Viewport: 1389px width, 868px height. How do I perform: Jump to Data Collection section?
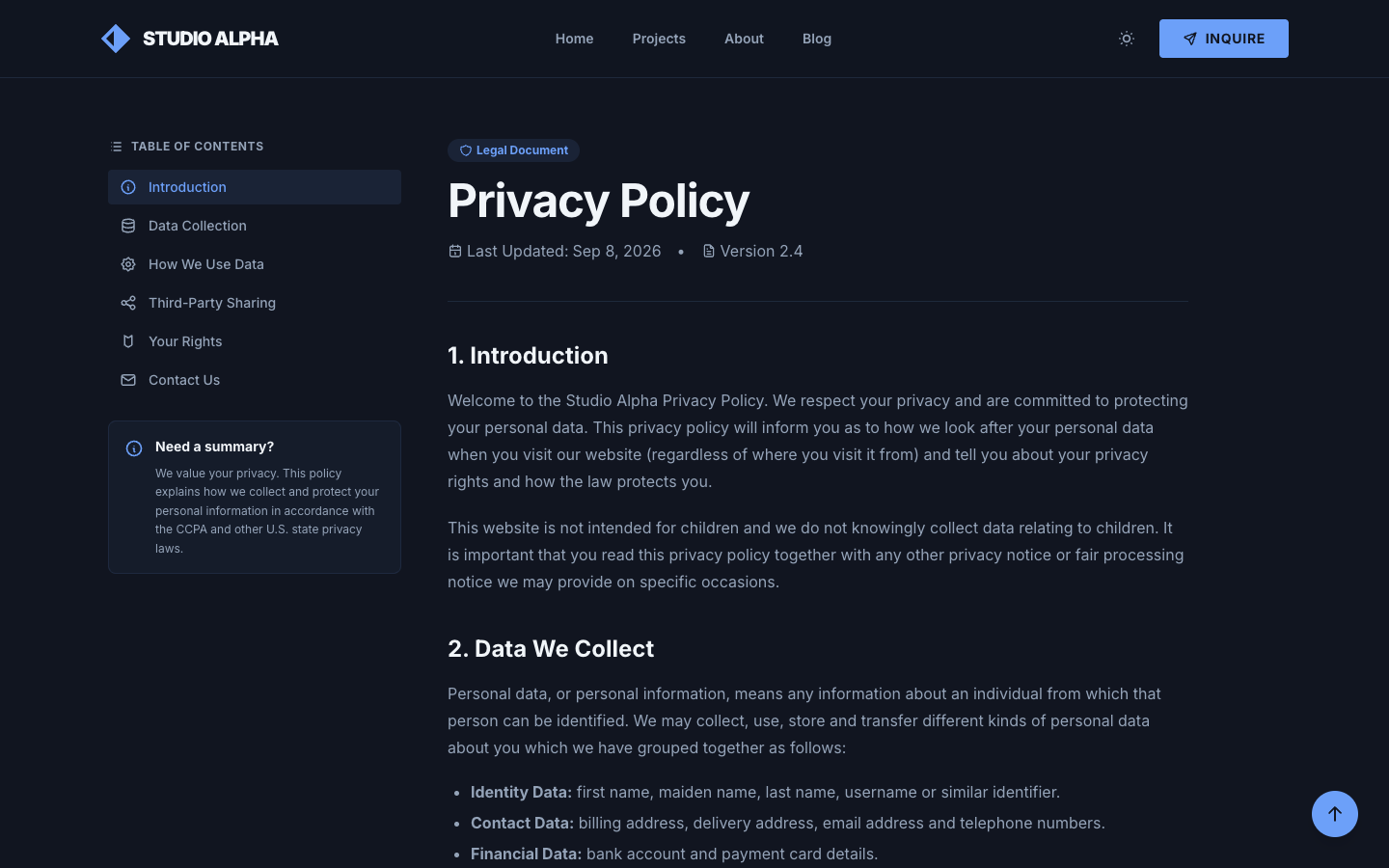[x=255, y=226]
